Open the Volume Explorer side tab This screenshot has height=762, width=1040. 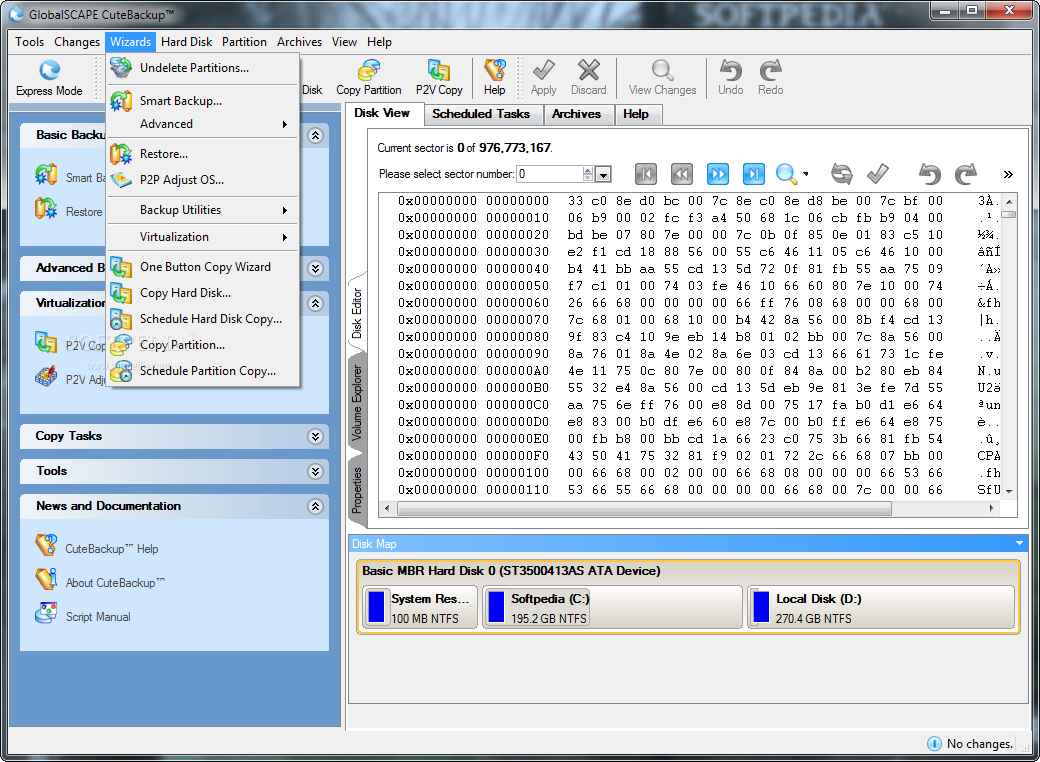(357, 403)
